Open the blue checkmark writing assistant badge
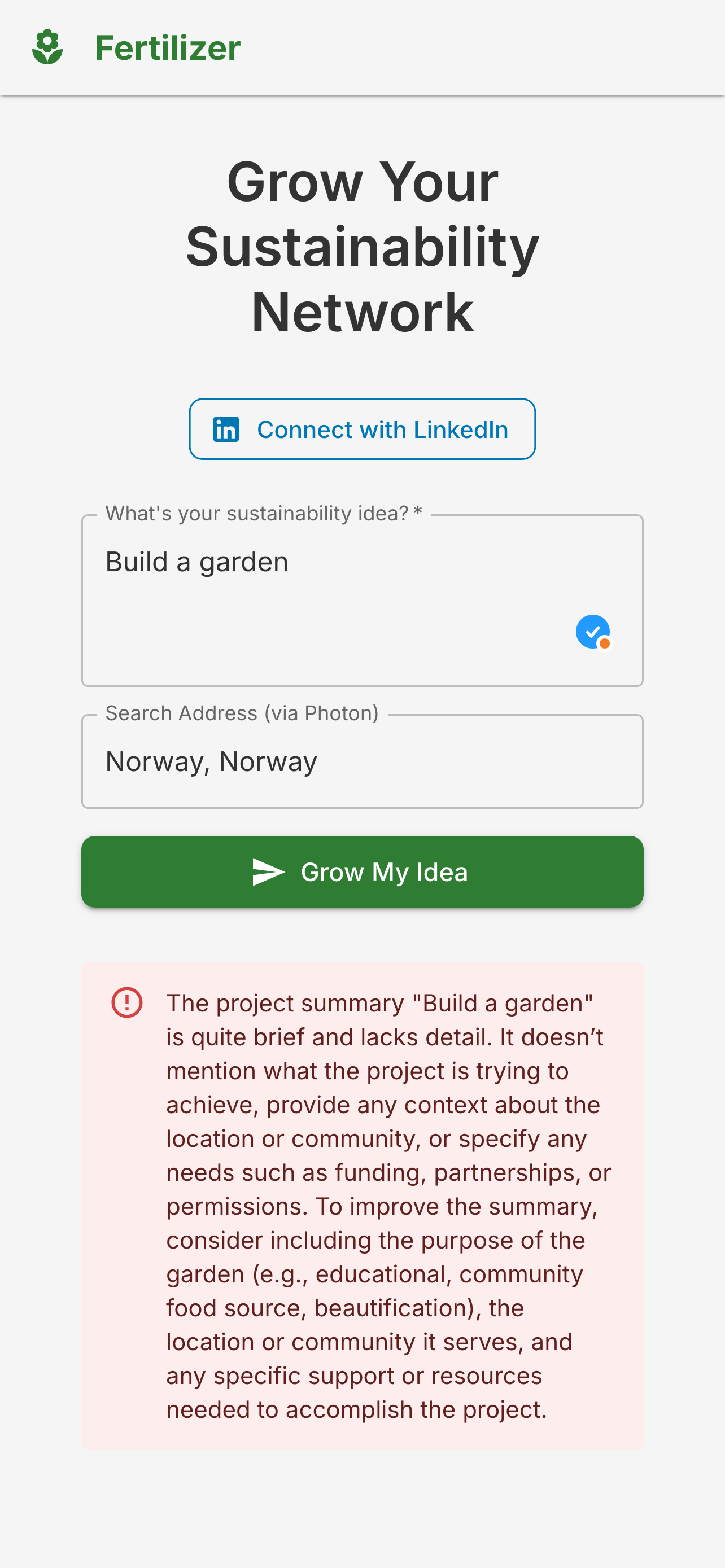 [x=593, y=632]
